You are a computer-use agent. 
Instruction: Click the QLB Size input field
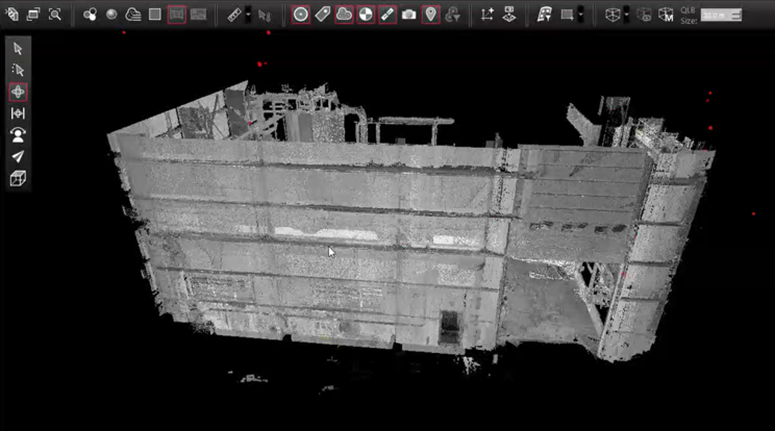click(x=715, y=15)
